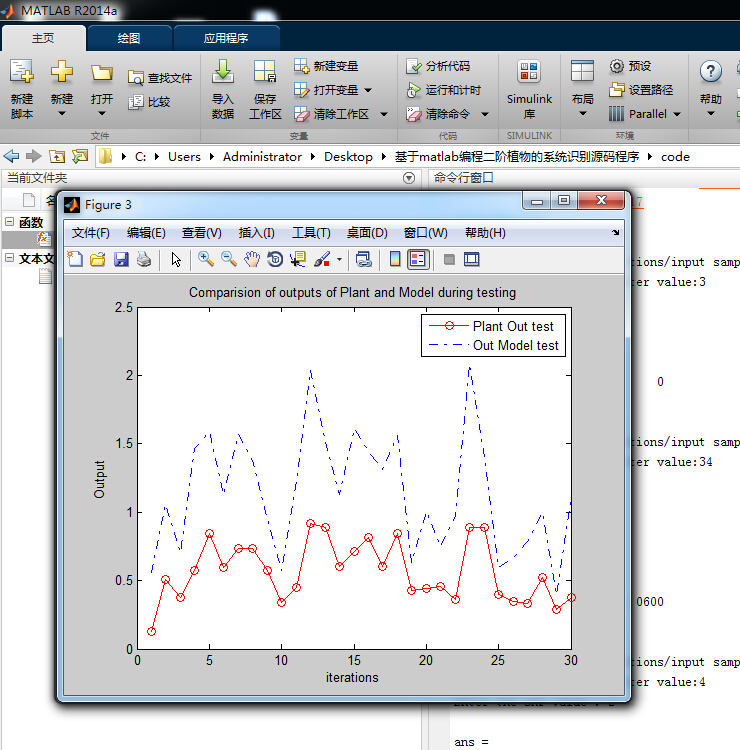The height and width of the screenshot is (750, 740).
Task: Toggle Edit Plot arrow tool
Action: coord(176,260)
